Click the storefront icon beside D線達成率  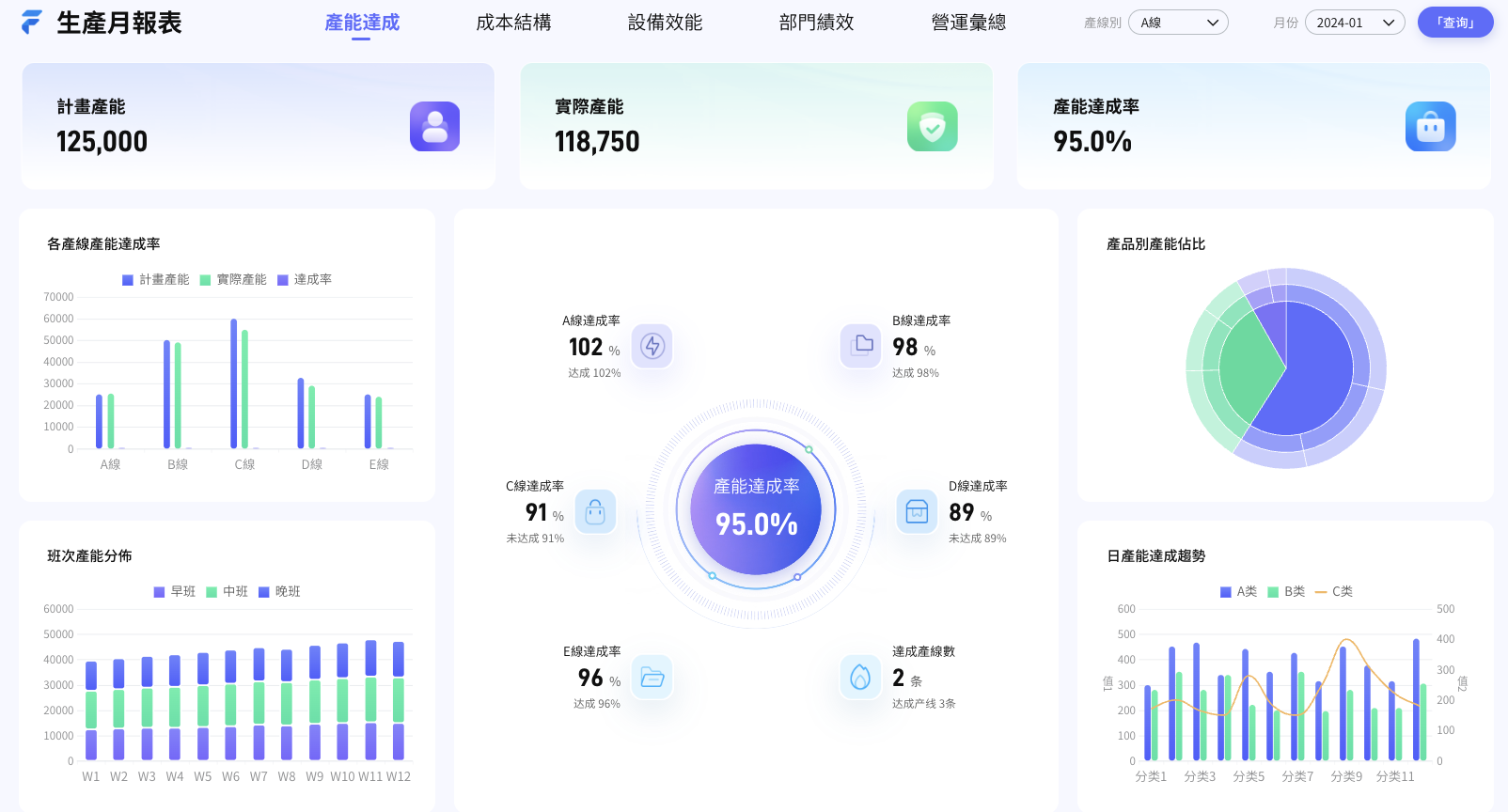click(917, 511)
